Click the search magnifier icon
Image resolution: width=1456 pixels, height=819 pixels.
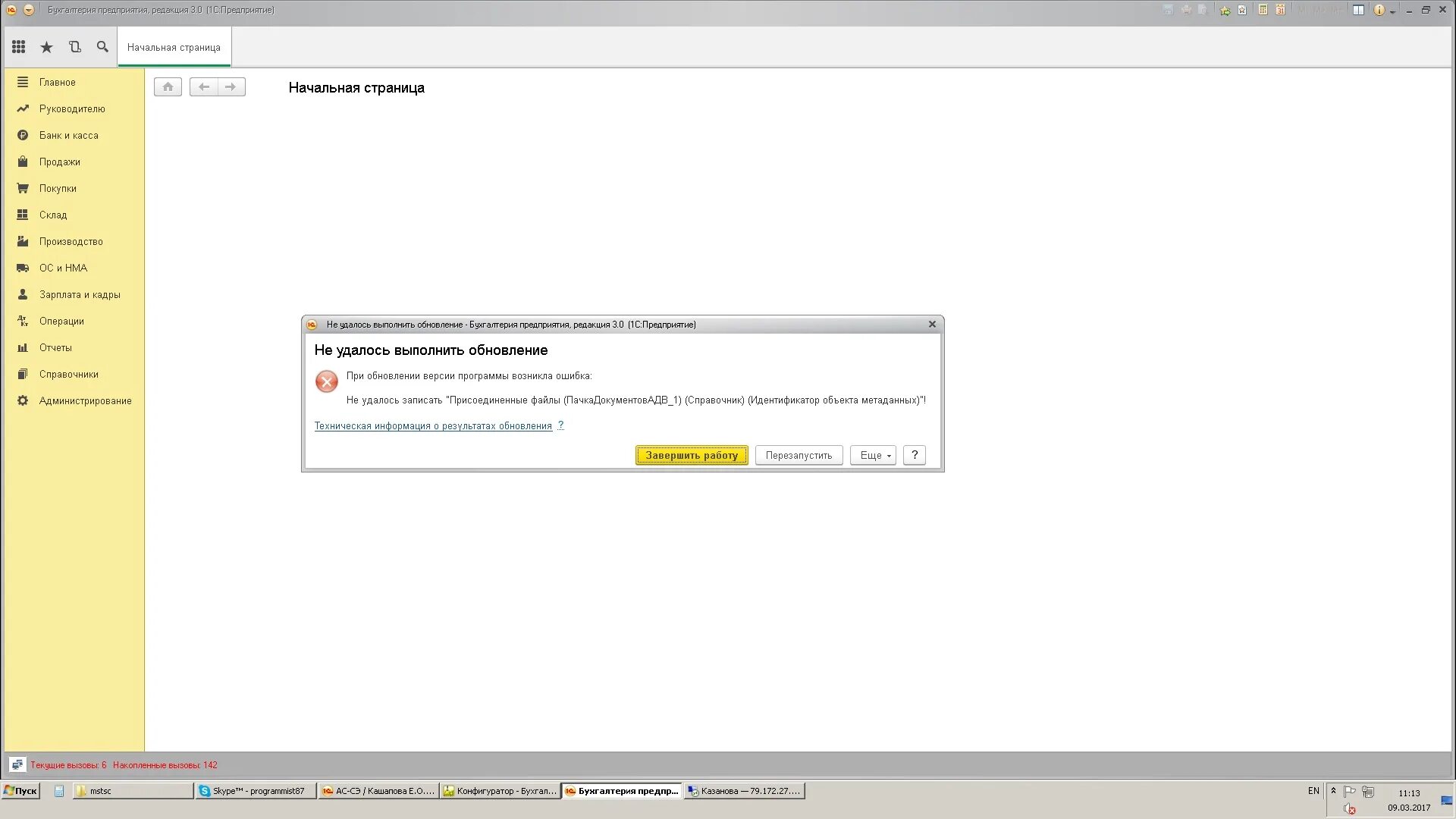[102, 47]
